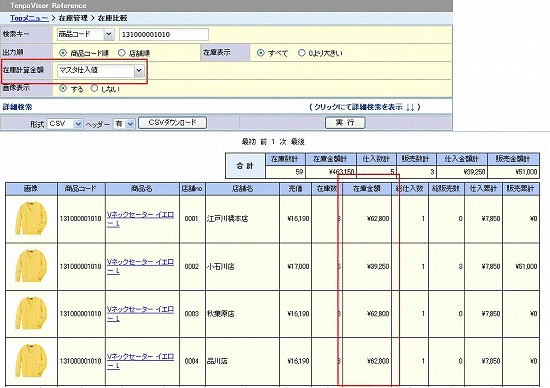Open product name link for 品川店 row
Screen dimensions: 550x388
coord(140,361)
